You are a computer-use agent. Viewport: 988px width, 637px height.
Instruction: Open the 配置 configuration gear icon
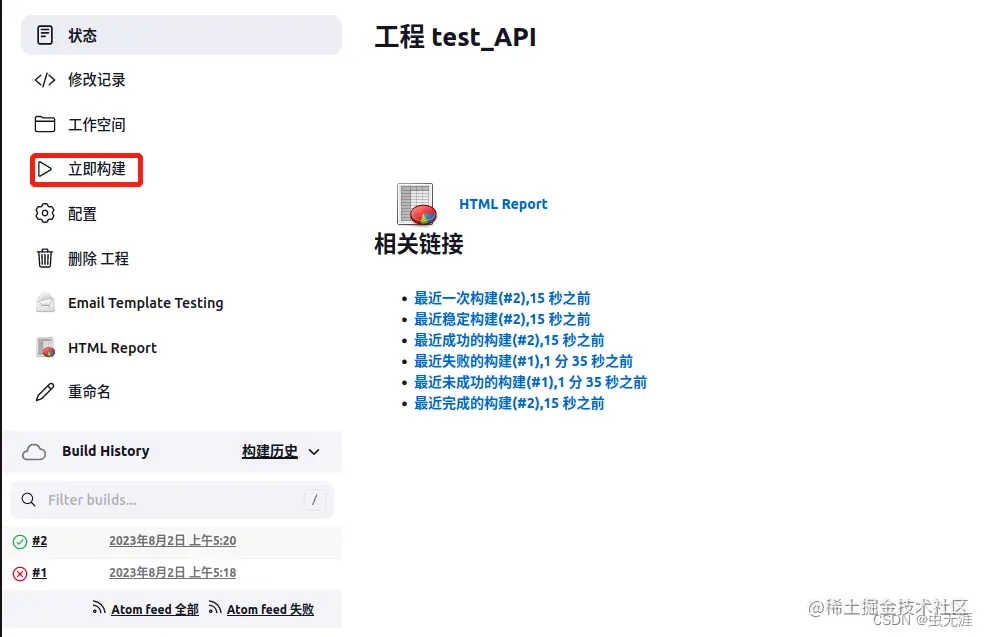(45, 213)
